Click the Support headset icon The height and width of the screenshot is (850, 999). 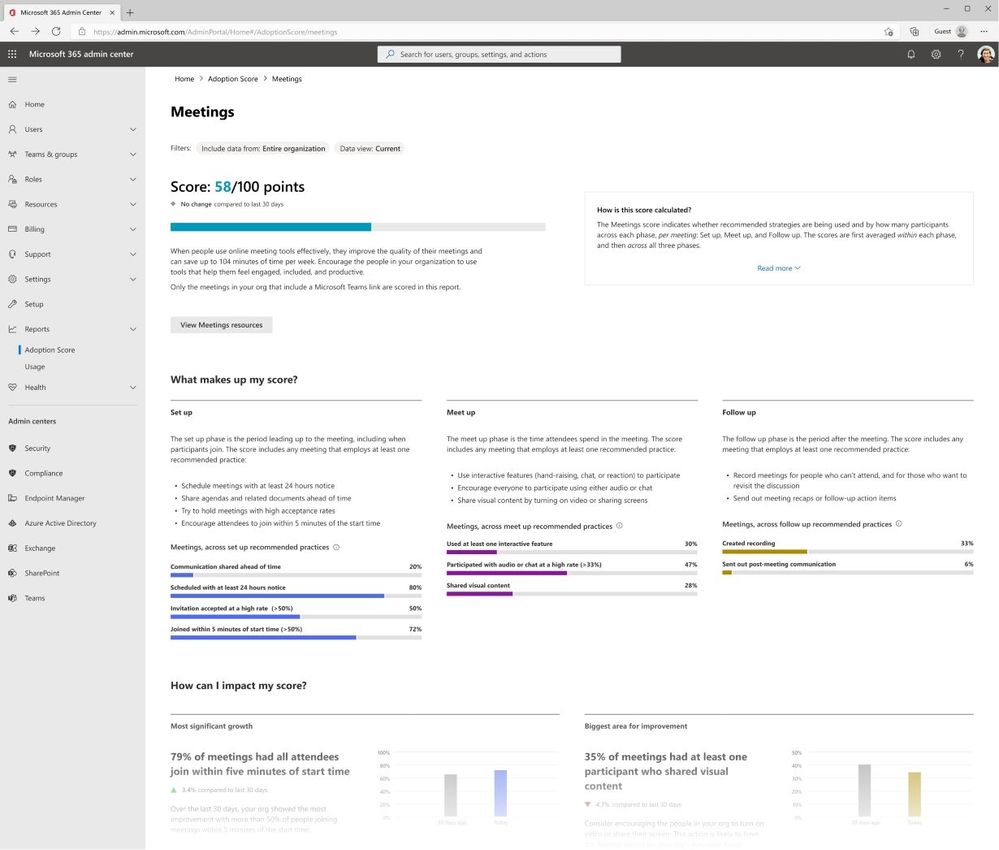coord(12,254)
